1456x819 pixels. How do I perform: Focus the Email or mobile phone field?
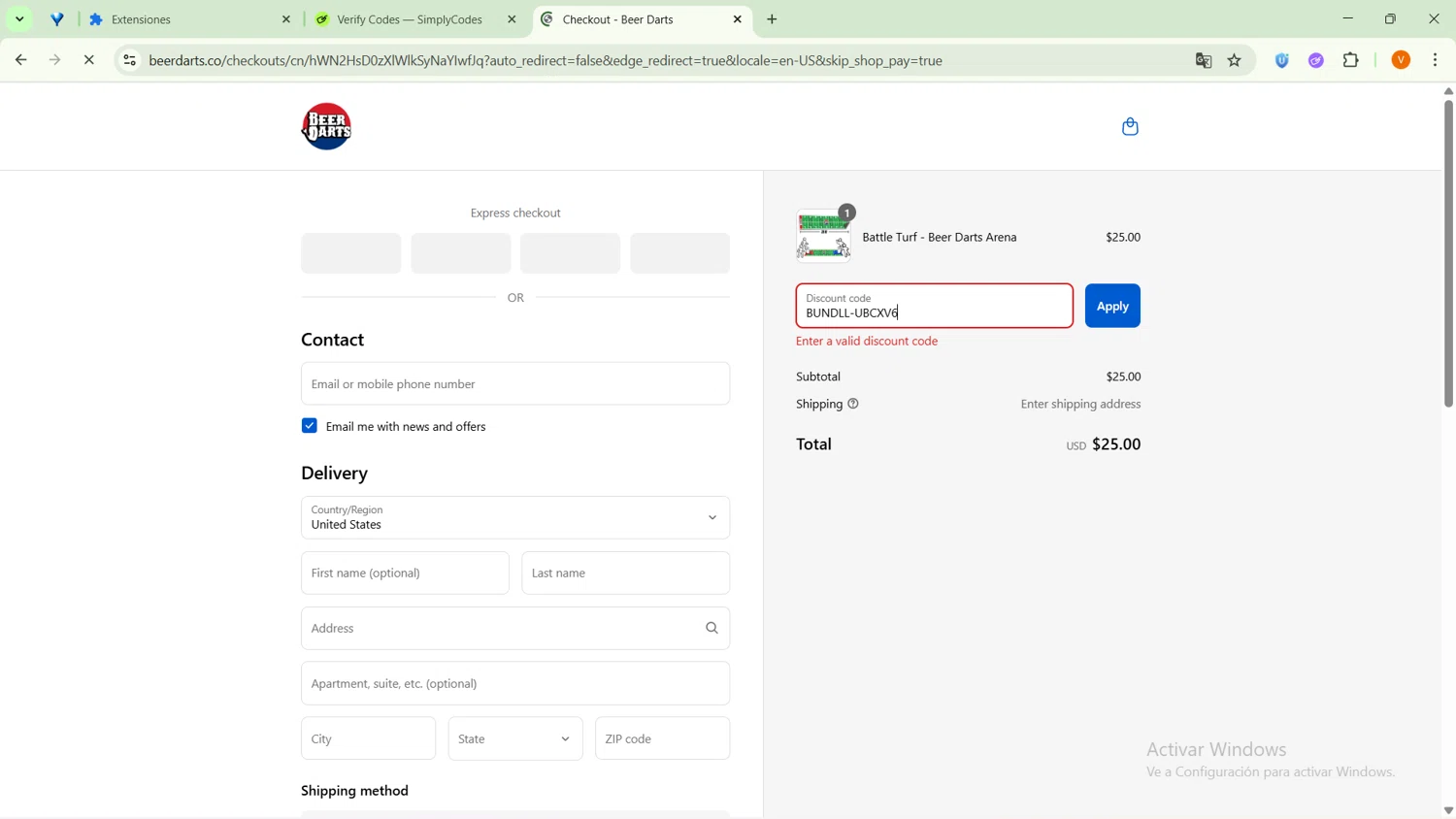(515, 383)
